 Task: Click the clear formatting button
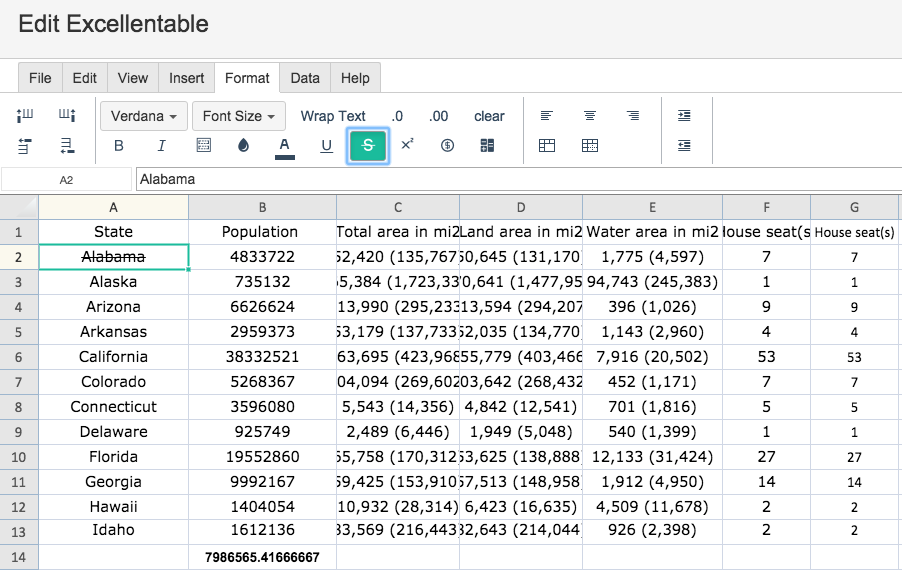click(489, 116)
